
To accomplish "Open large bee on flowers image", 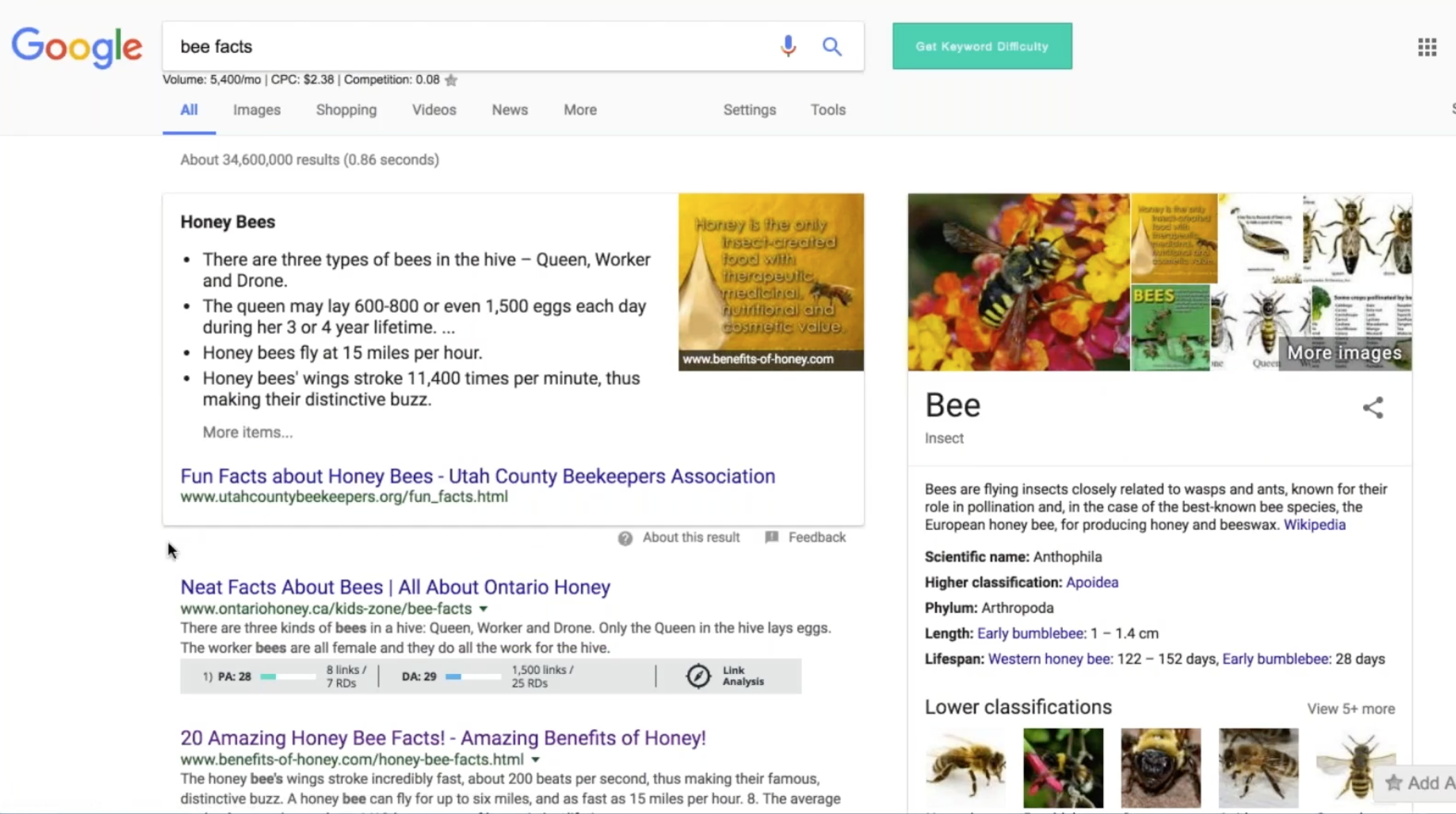I will coord(1019,282).
